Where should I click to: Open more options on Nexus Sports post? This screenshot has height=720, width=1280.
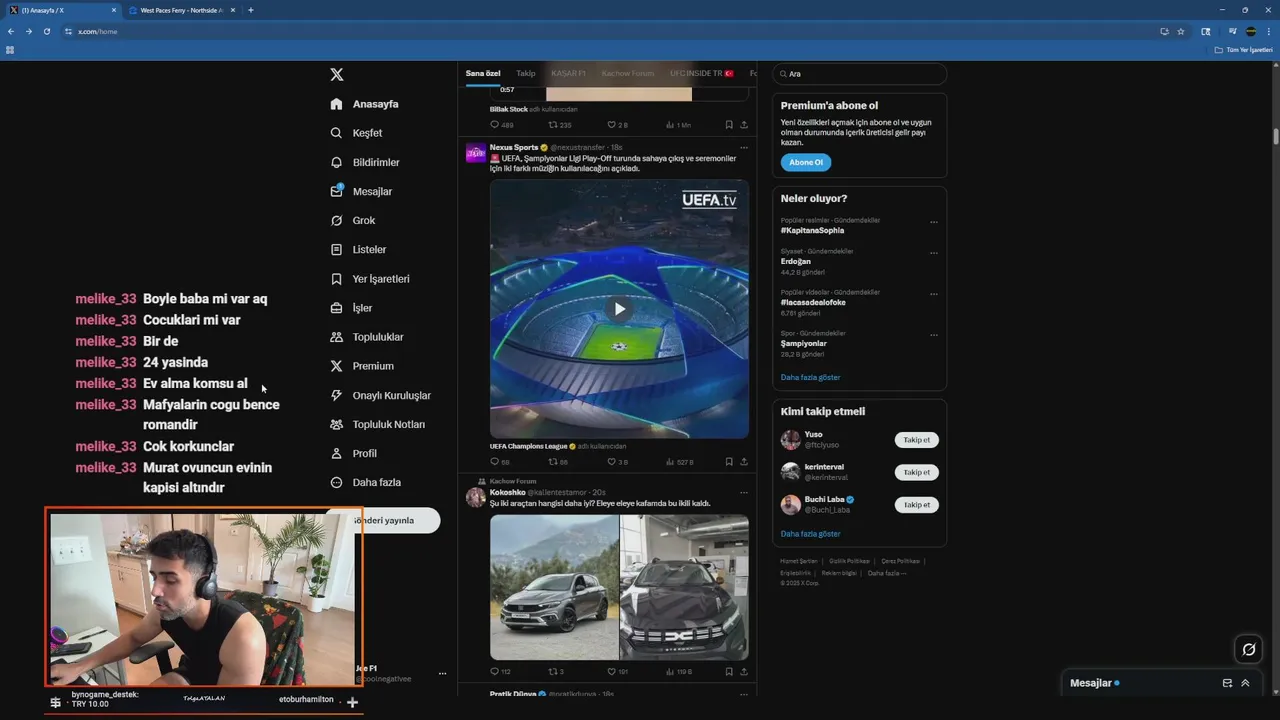(x=744, y=147)
